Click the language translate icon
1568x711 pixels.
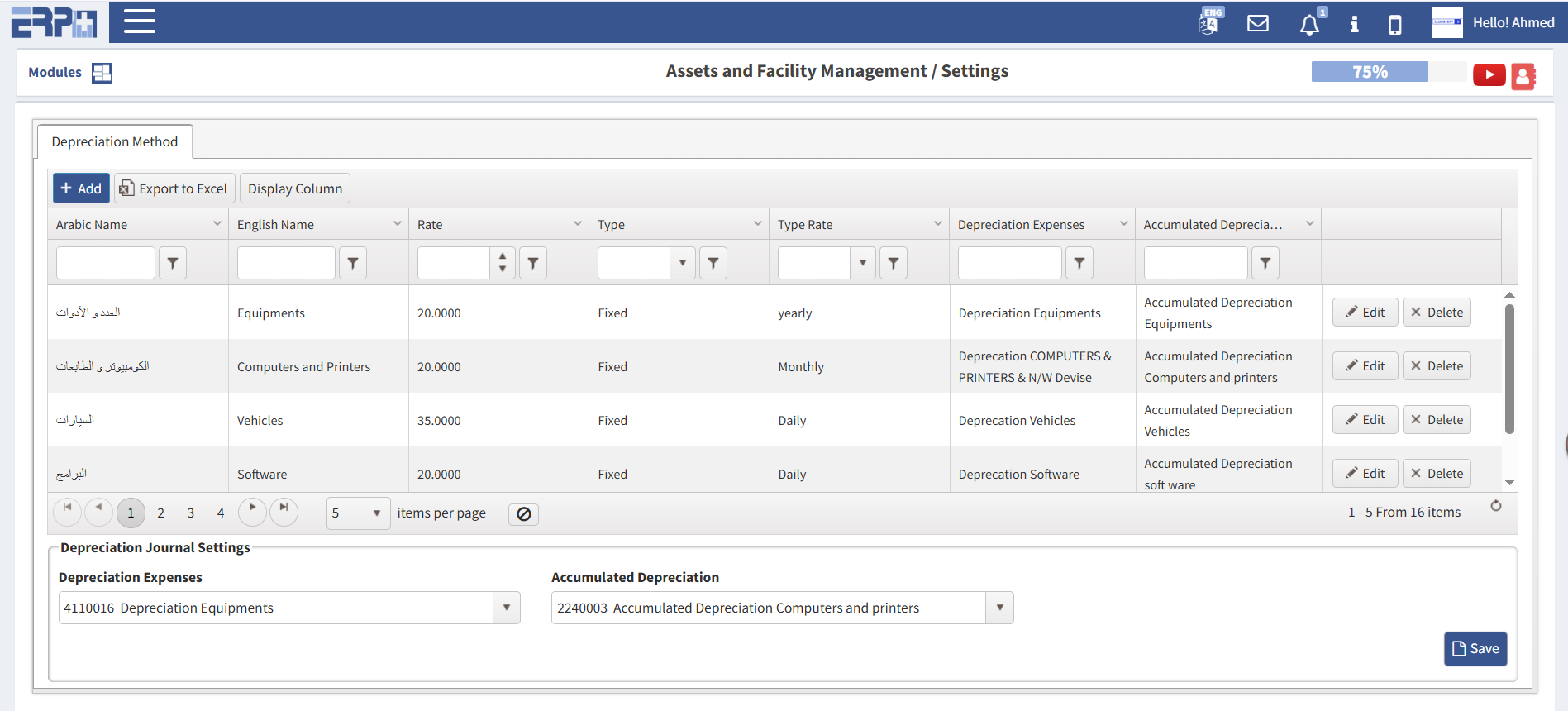1208,22
